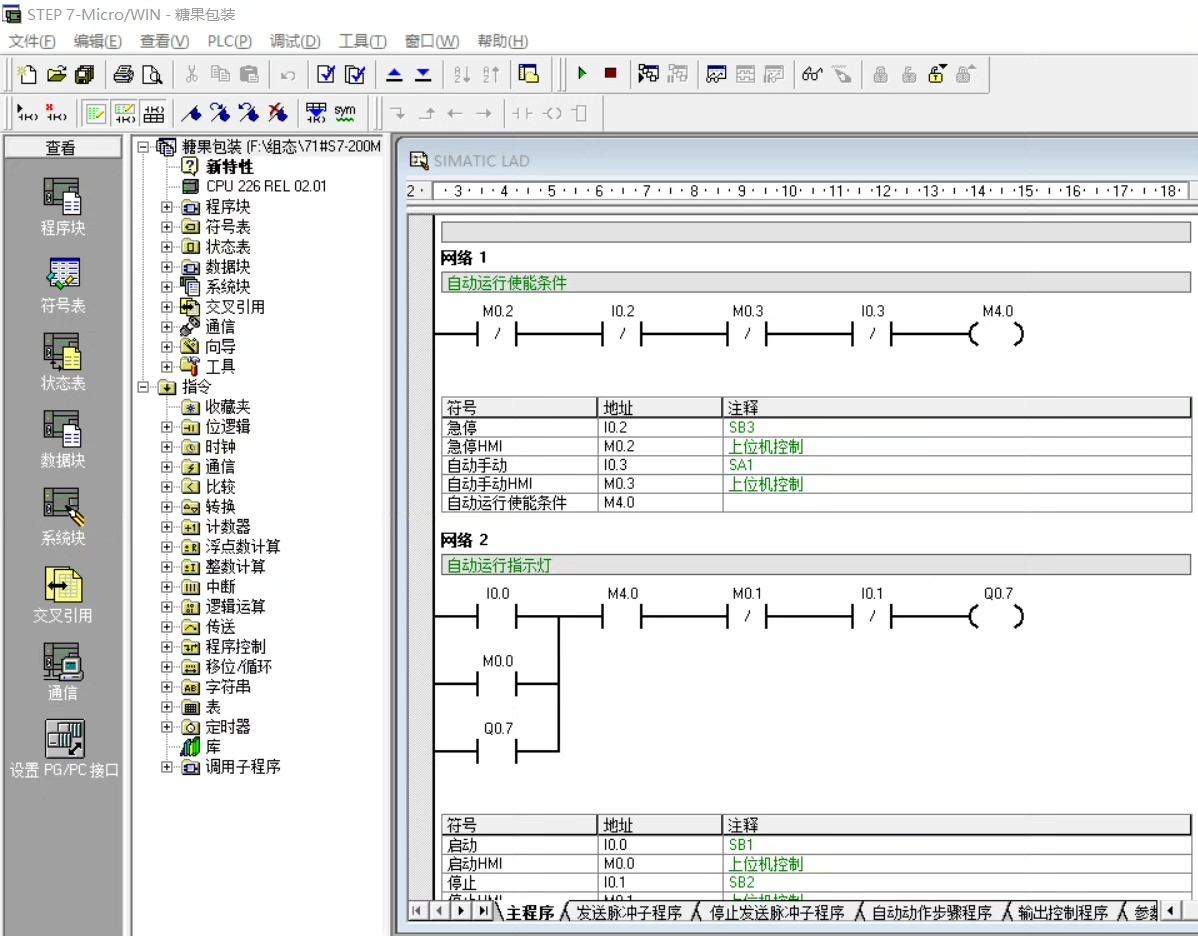Collapse the 指令 tree node

point(144,387)
